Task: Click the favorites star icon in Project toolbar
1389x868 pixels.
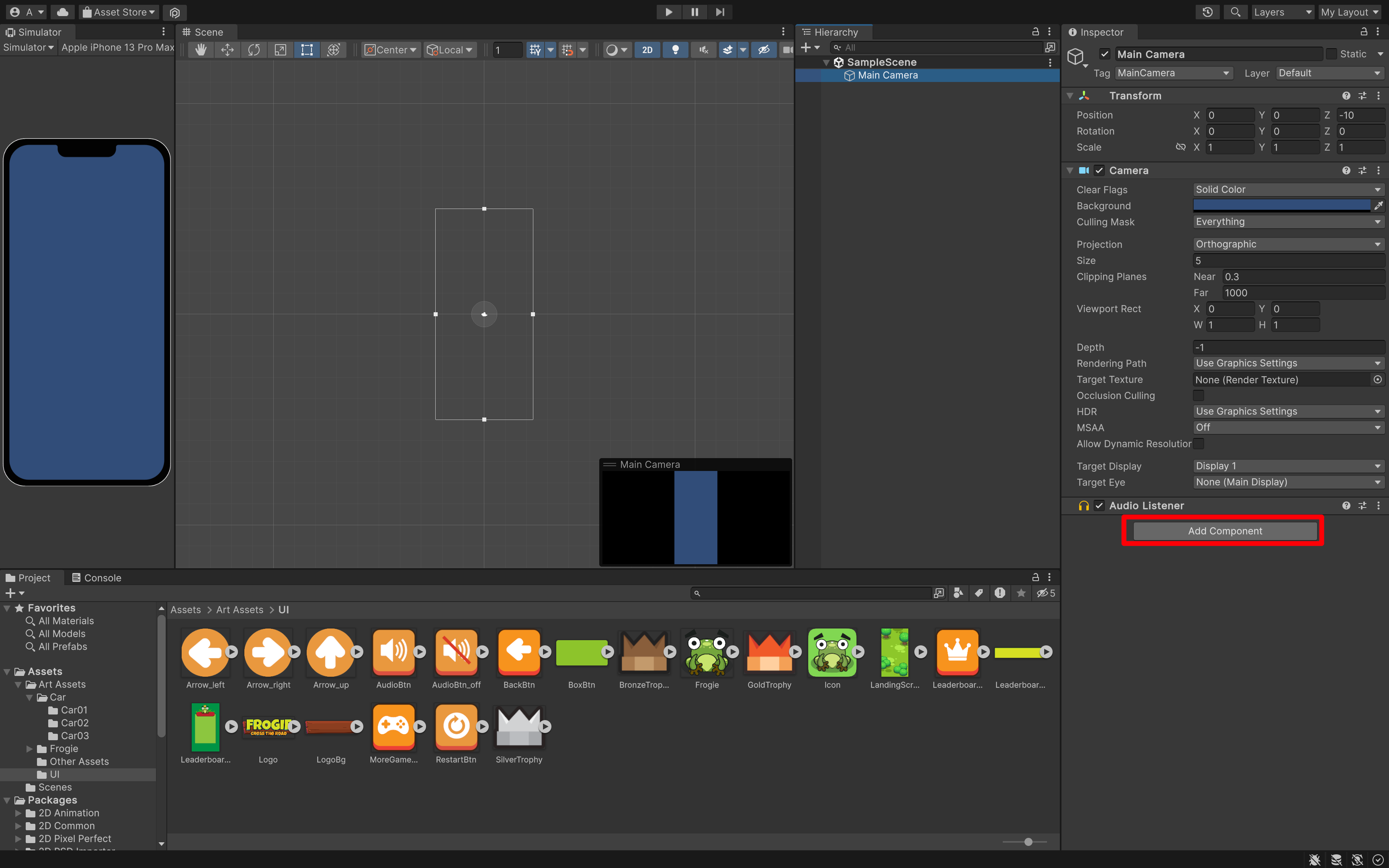Action: pyautogui.click(x=1021, y=593)
